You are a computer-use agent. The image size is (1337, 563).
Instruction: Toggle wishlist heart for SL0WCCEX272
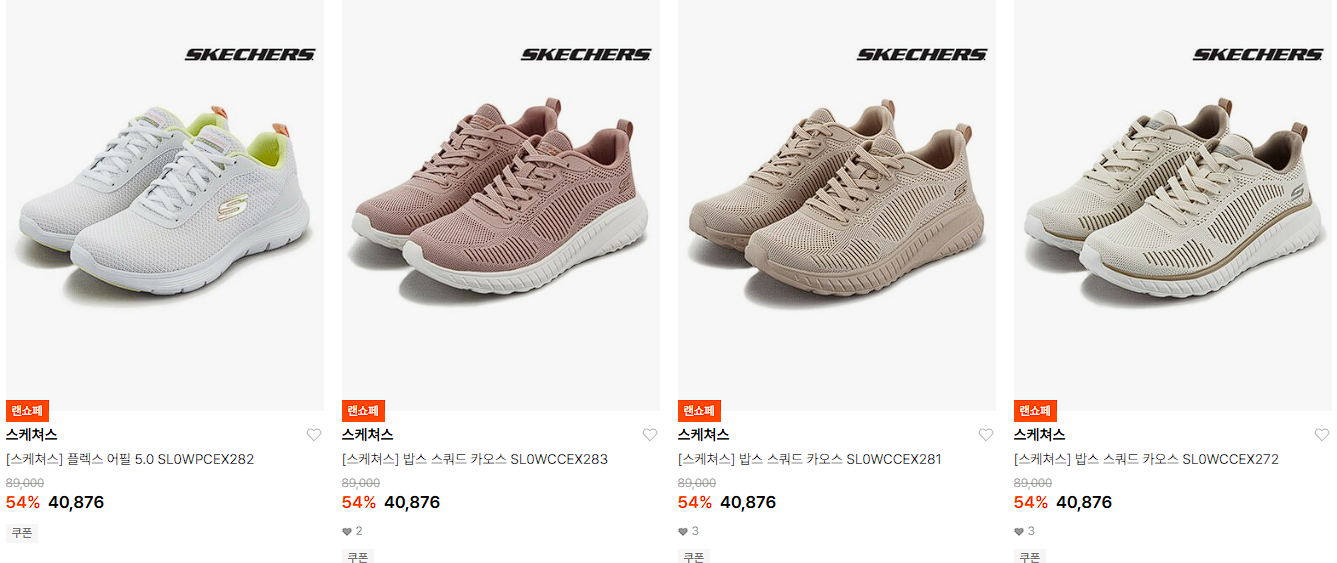point(1322,435)
